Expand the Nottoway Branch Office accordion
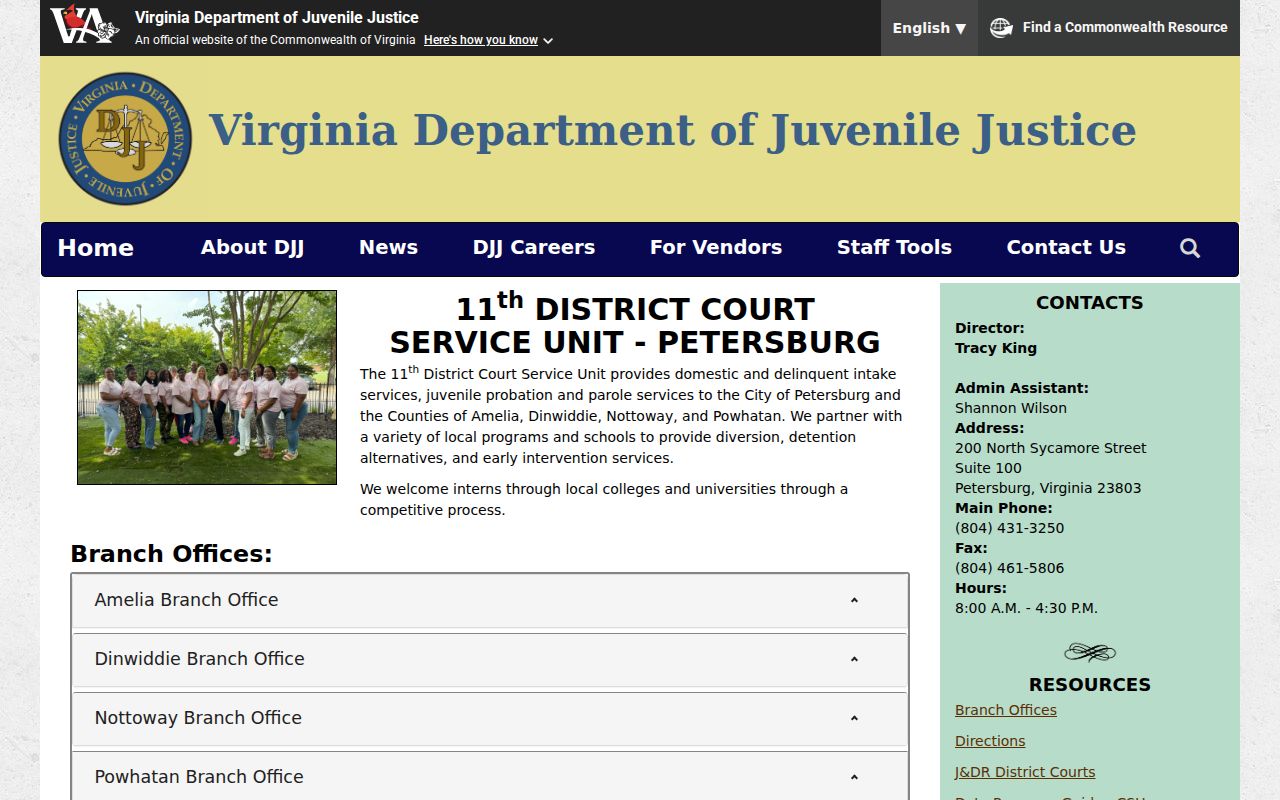 click(x=490, y=718)
